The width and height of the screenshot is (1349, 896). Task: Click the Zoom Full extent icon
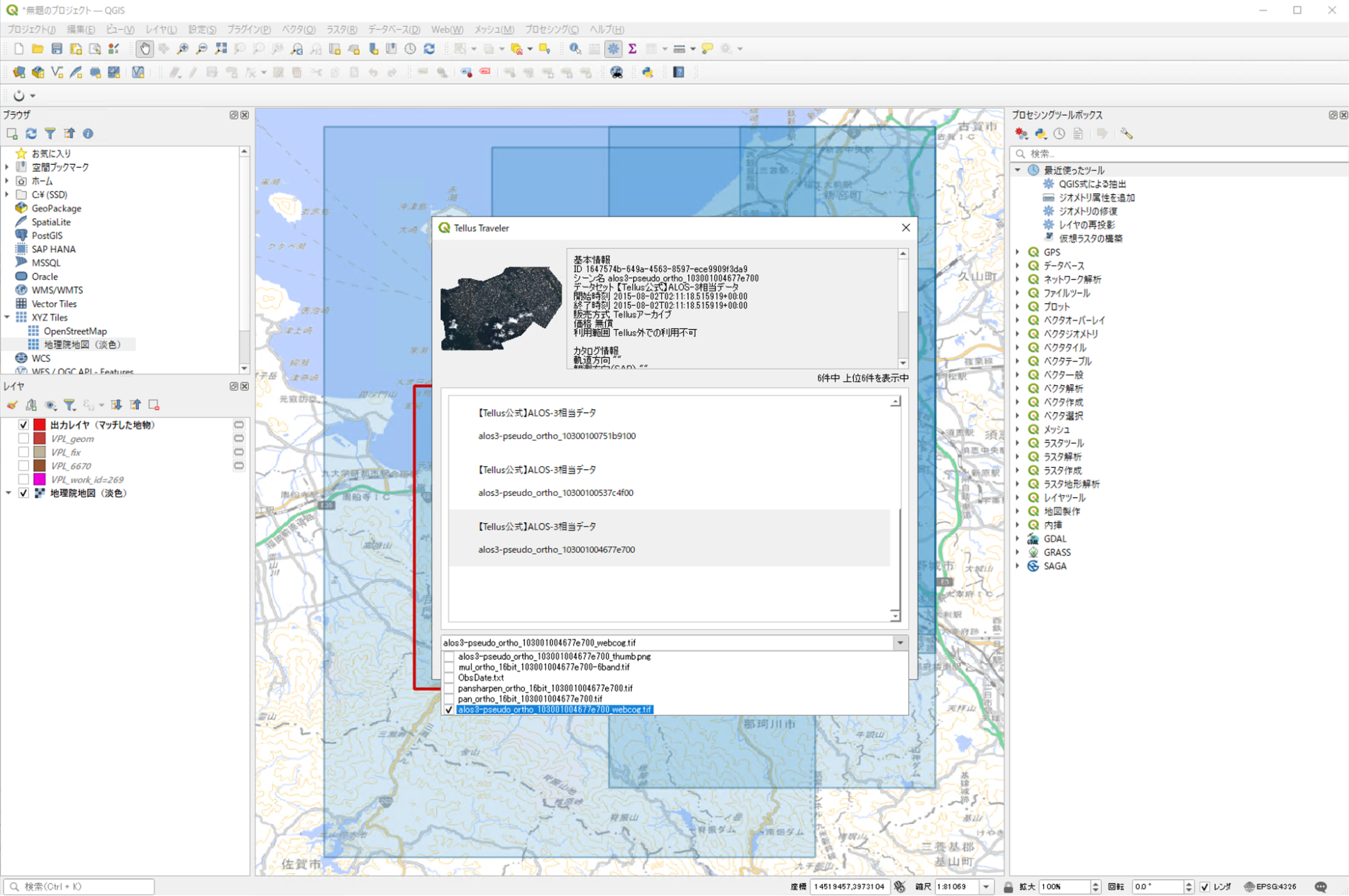click(221, 49)
